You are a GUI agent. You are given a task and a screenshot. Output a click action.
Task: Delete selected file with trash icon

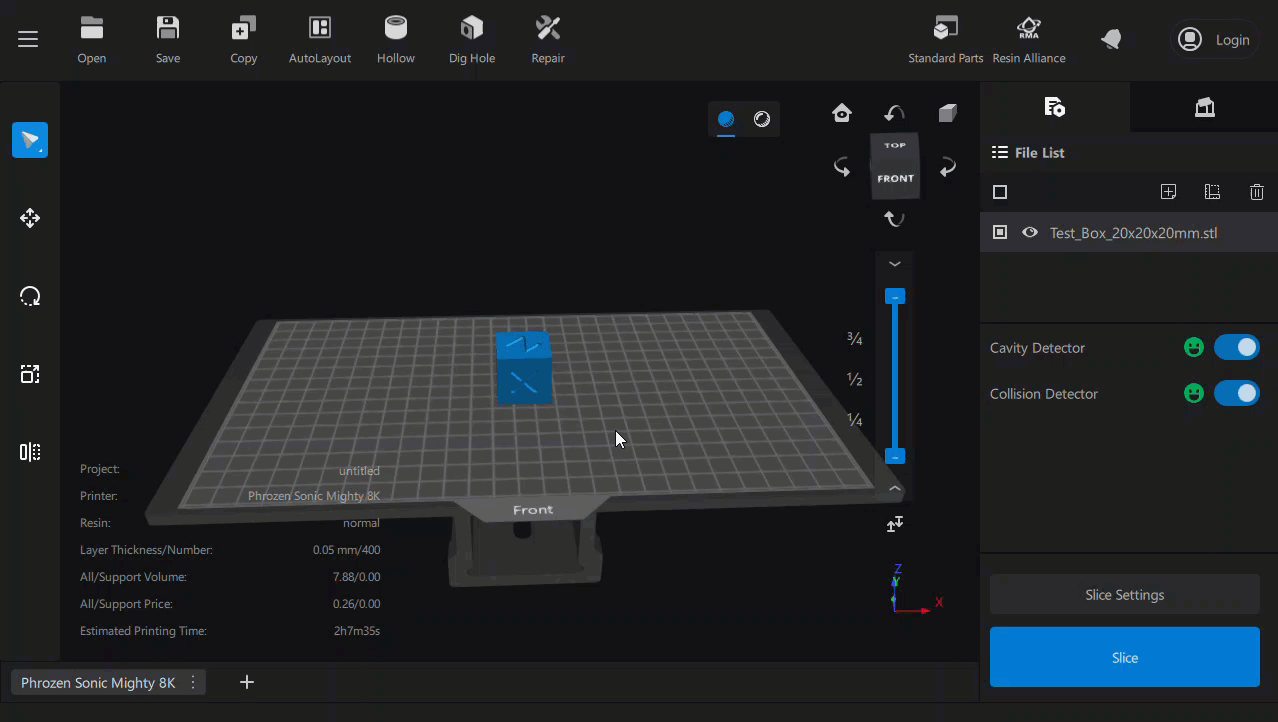(1257, 192)
